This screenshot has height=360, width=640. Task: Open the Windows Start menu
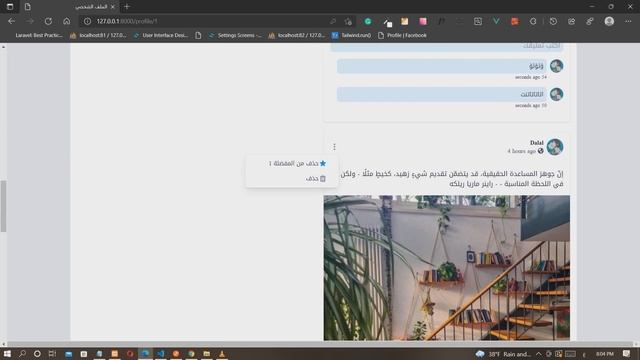[7, 354]
